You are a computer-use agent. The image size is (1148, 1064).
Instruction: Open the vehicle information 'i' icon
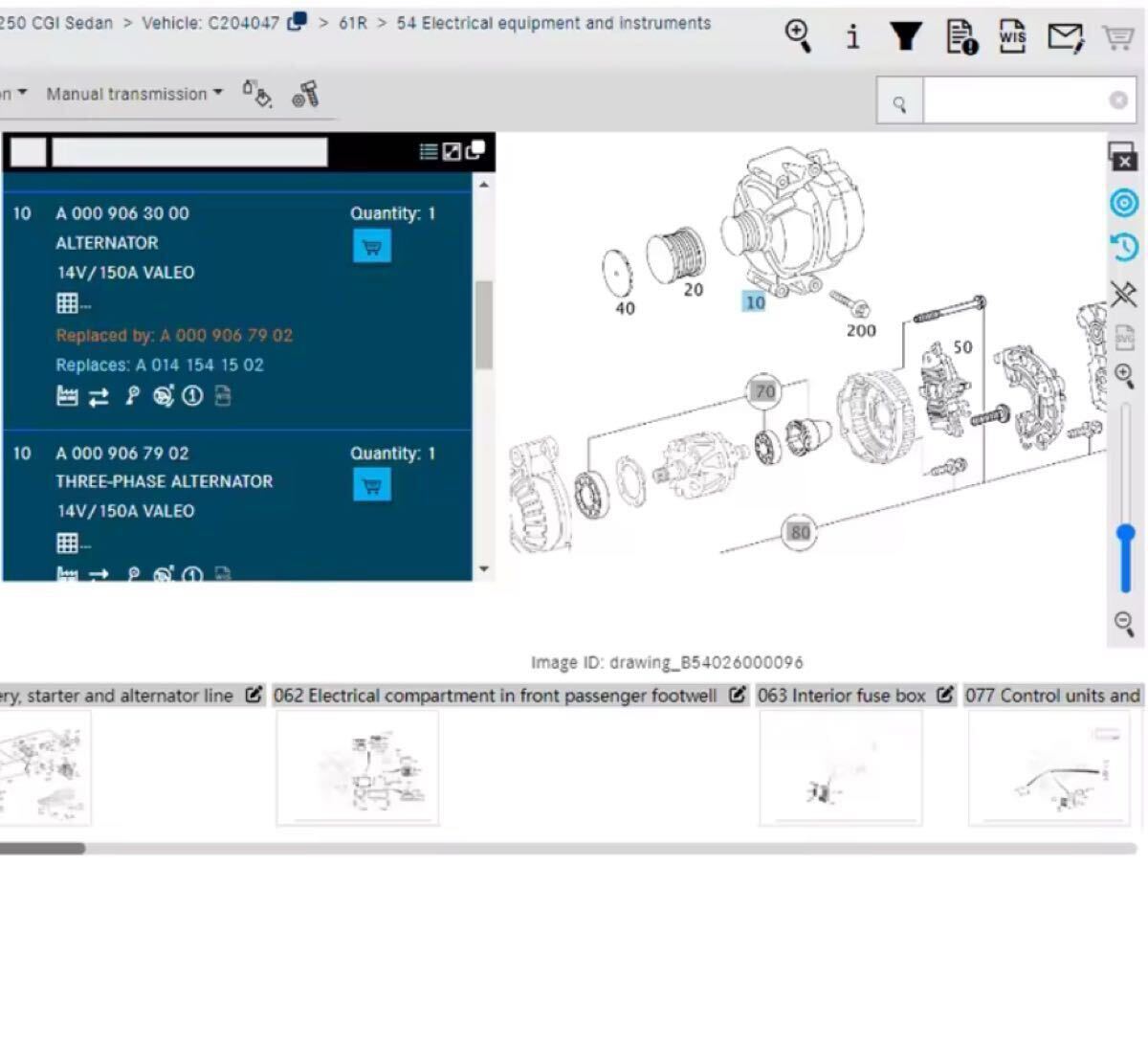(x=852, y=36)
